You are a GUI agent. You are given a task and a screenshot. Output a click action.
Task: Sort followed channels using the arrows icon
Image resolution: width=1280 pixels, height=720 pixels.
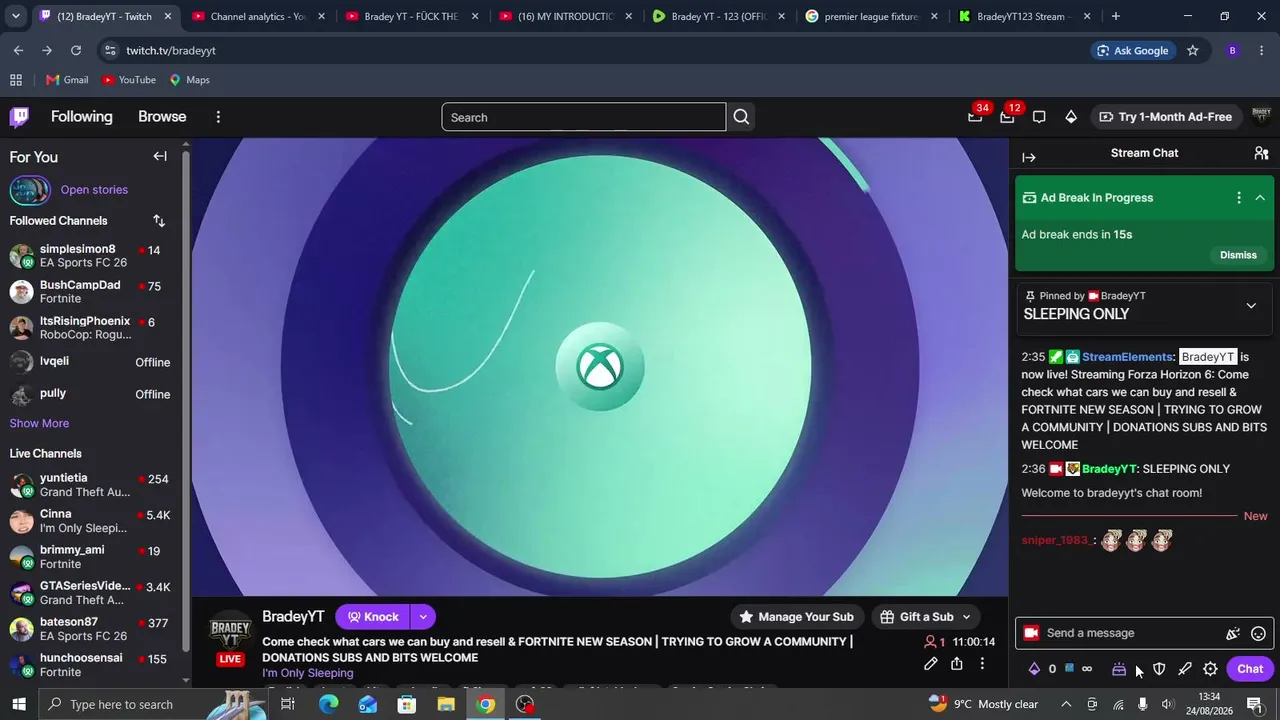tap(159, 221)
